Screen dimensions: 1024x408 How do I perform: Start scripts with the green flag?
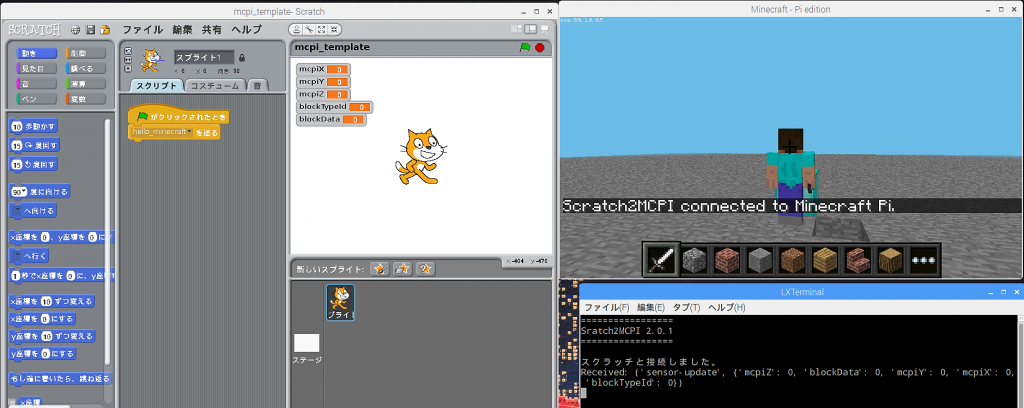pos(524,48)
